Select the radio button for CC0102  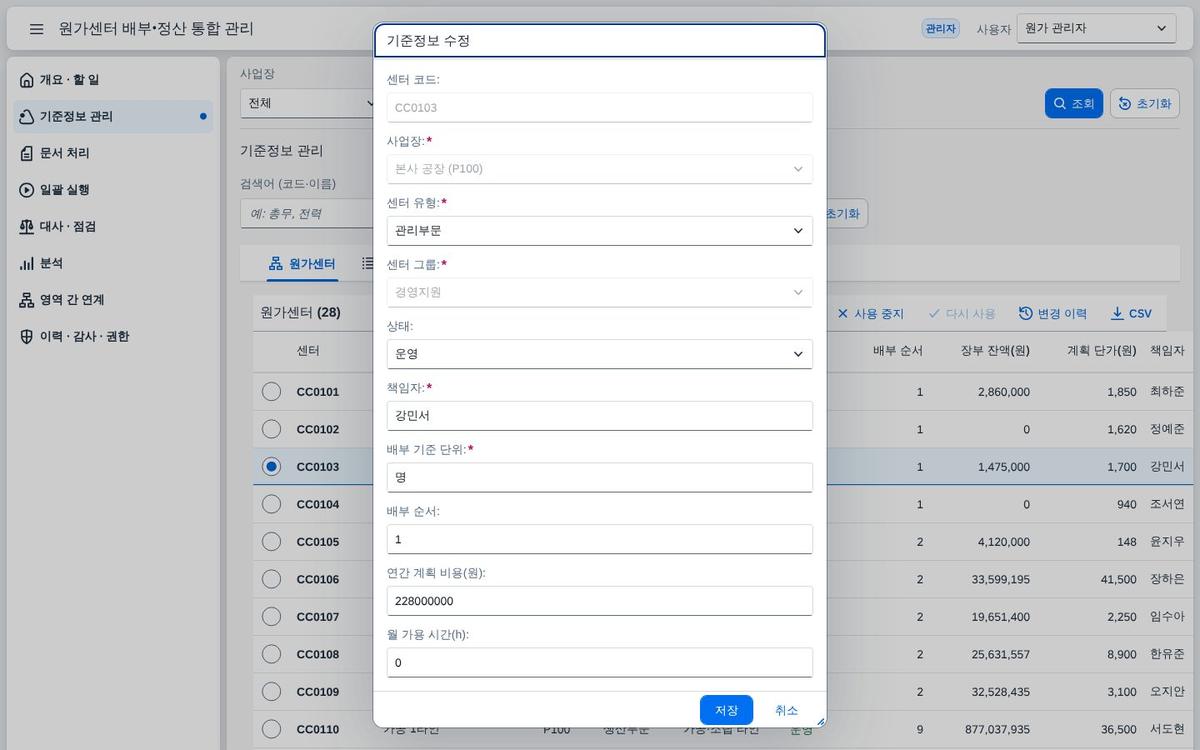[x=271, y=429]
